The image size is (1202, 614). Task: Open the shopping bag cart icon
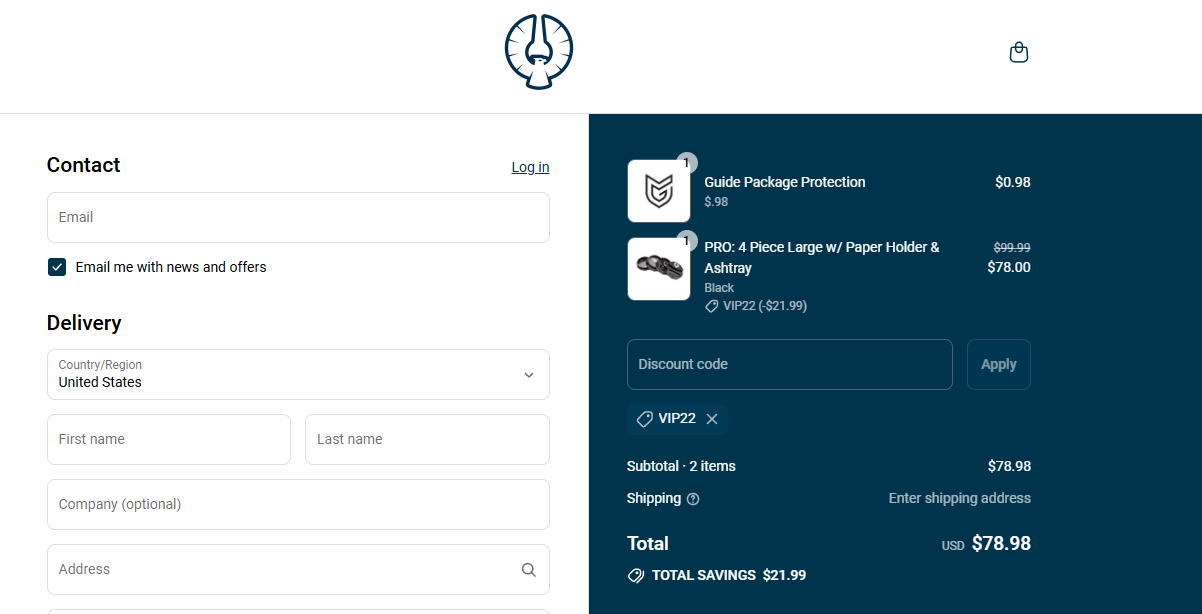pos(1018,52)
